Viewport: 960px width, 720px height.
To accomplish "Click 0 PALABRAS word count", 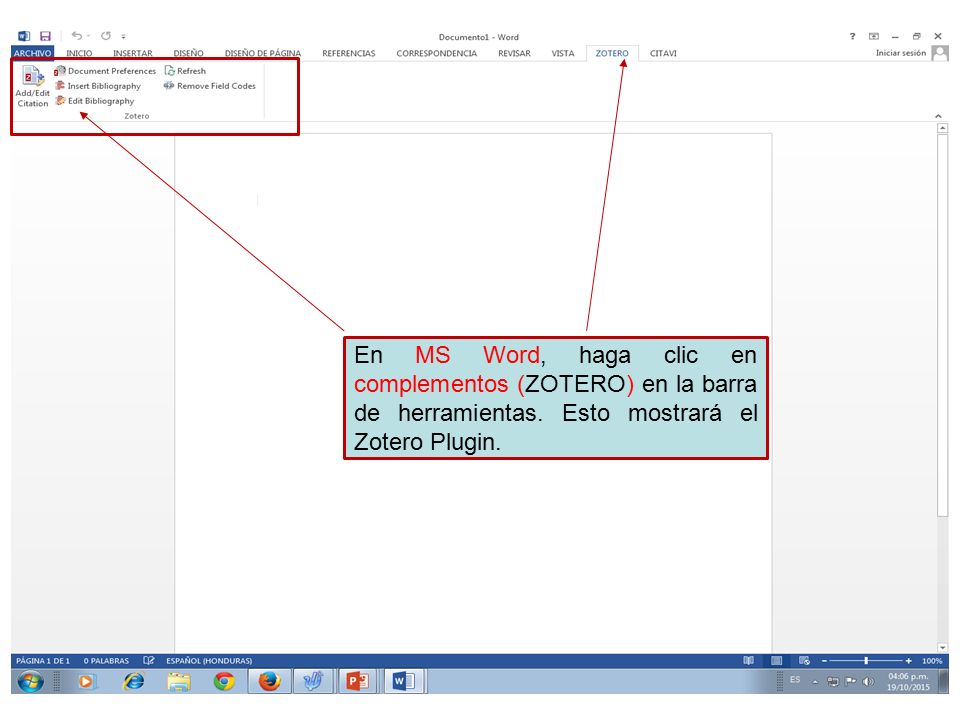I will (x=107, y=661).
